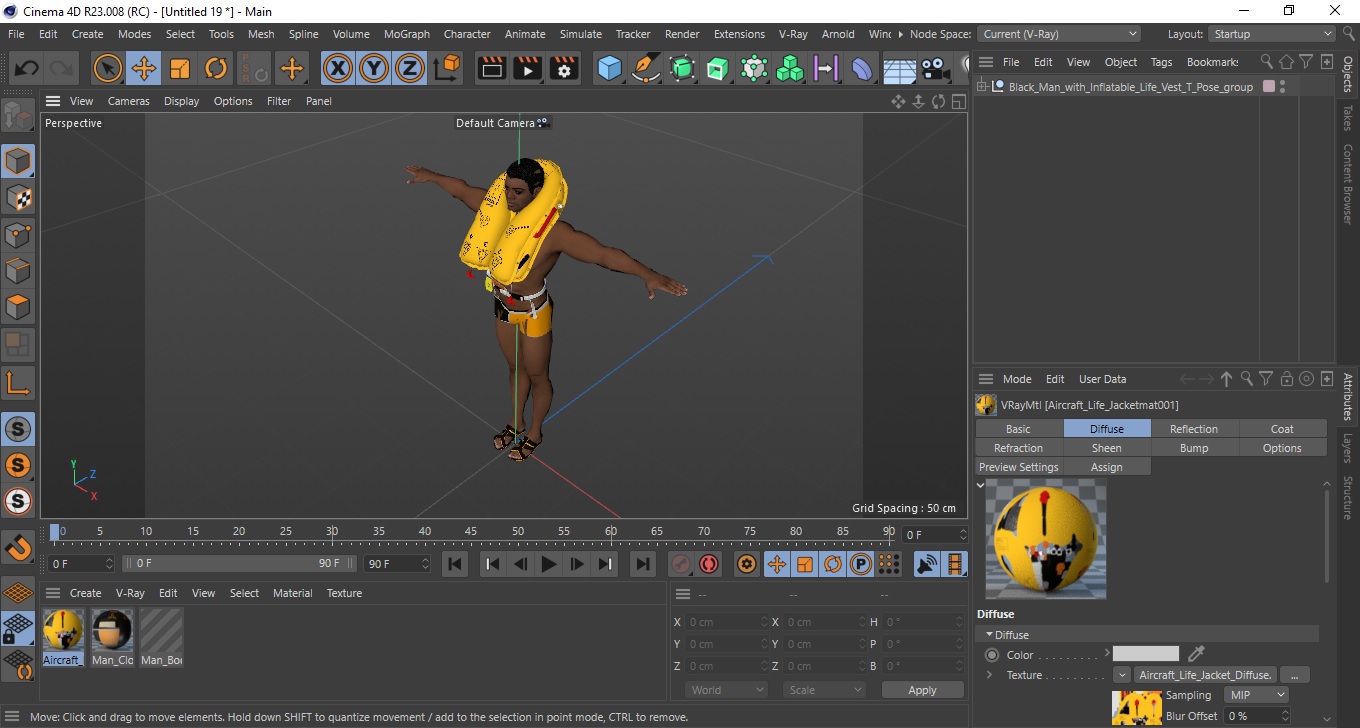Image resolution: width=1360 pixels, height=728 pixels.
Task: Select Texture mode checkered cube
Action: 18,198
